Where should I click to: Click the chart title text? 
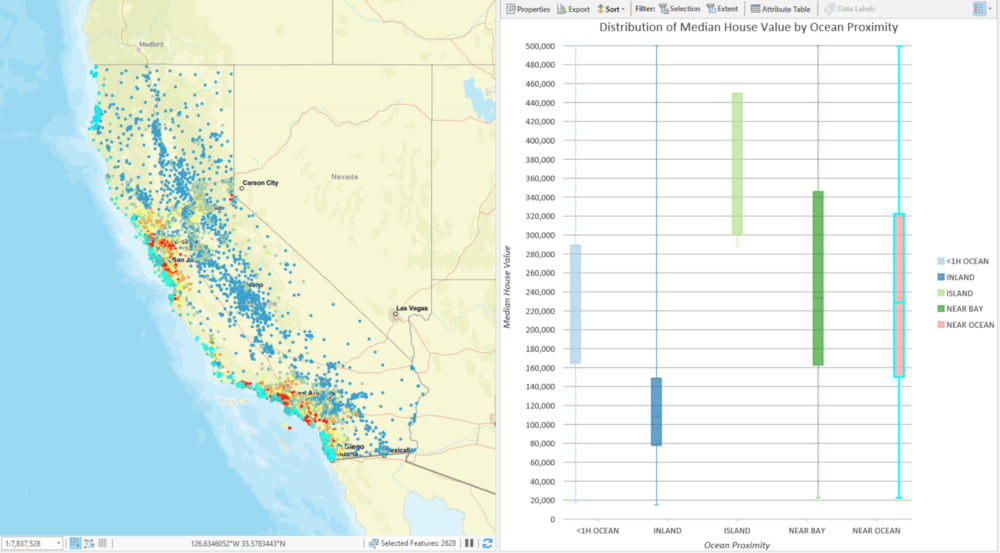click(748, 27)
